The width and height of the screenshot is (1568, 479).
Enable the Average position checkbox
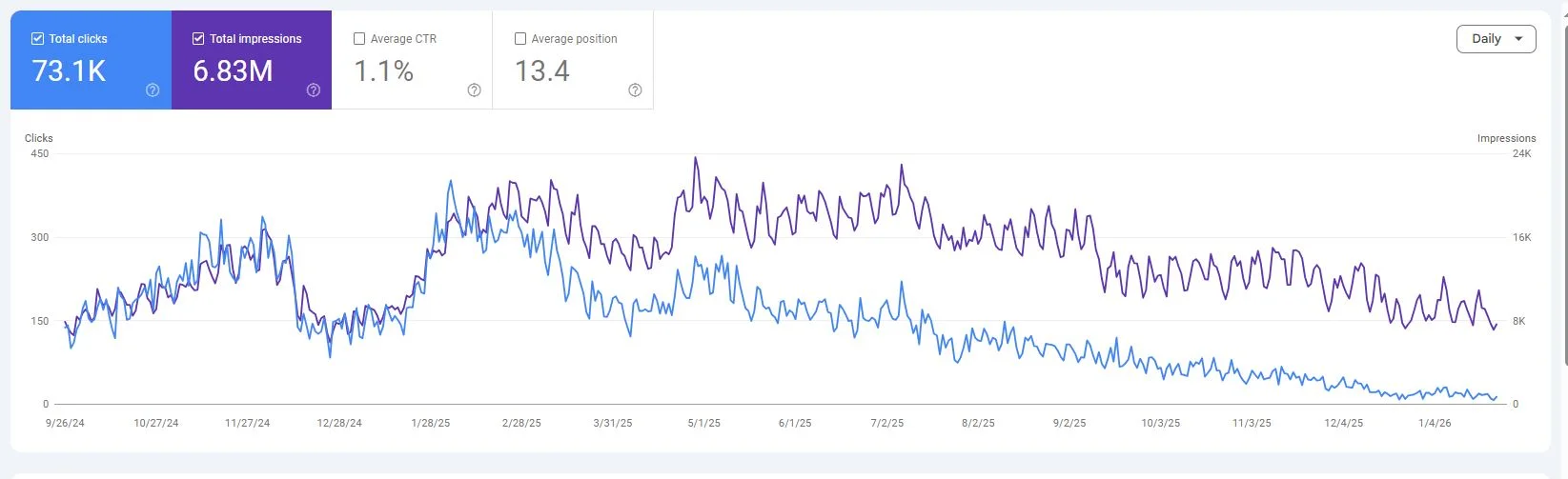pos(520,39)
